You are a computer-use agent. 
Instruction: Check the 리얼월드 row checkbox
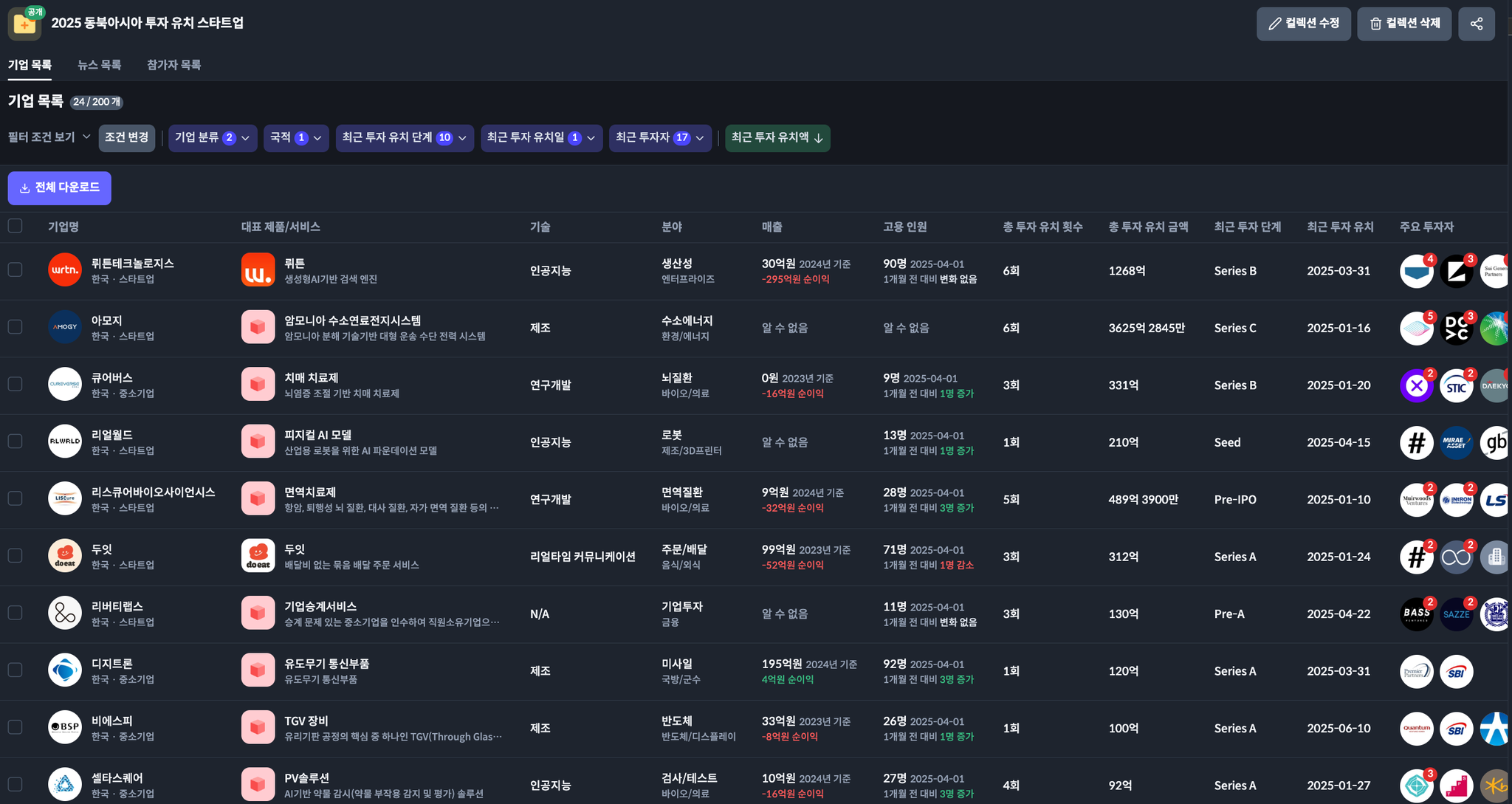pyautogui.click(x=16, y=441)
